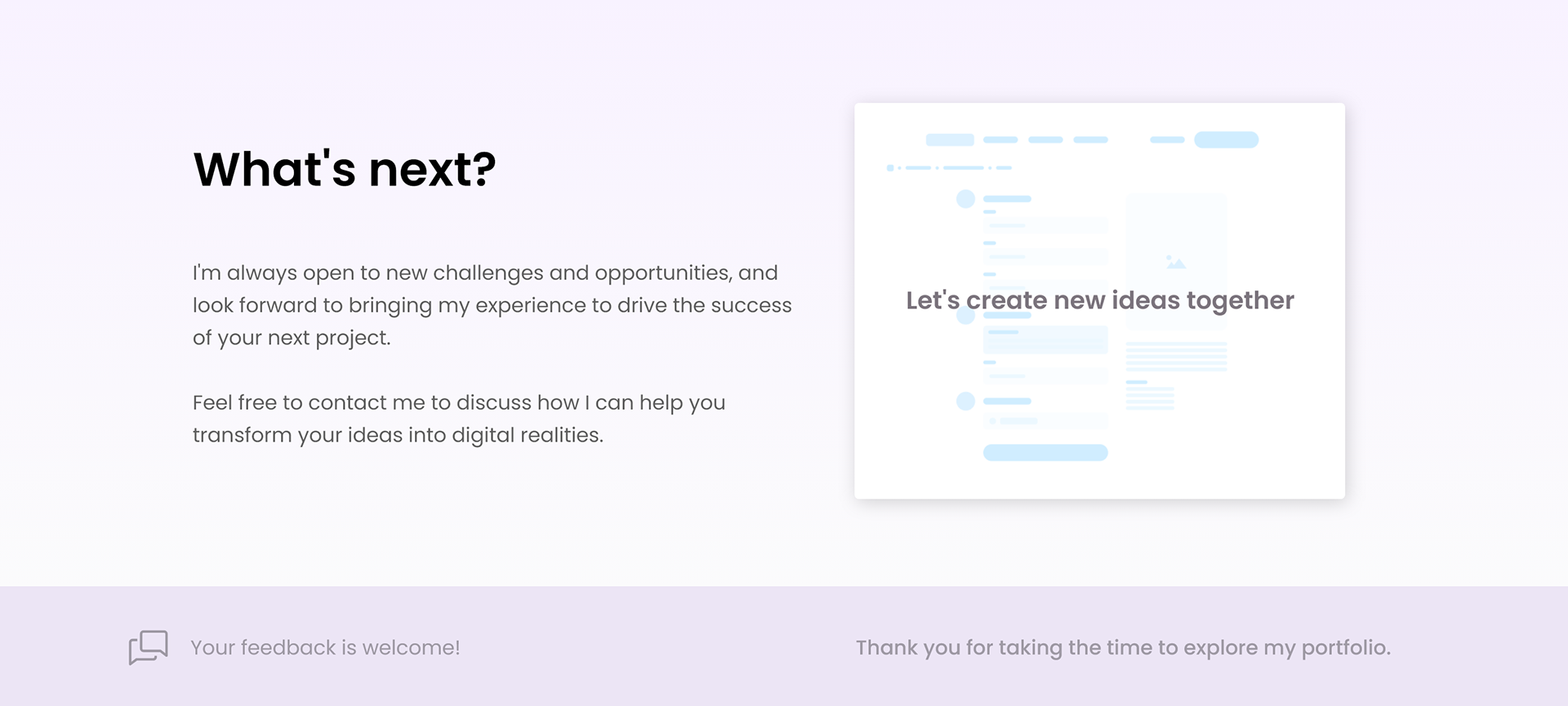Click the feedback chat bubbles icon
The height and width of the screenshot is (706, 1568).
coord(148,647)
